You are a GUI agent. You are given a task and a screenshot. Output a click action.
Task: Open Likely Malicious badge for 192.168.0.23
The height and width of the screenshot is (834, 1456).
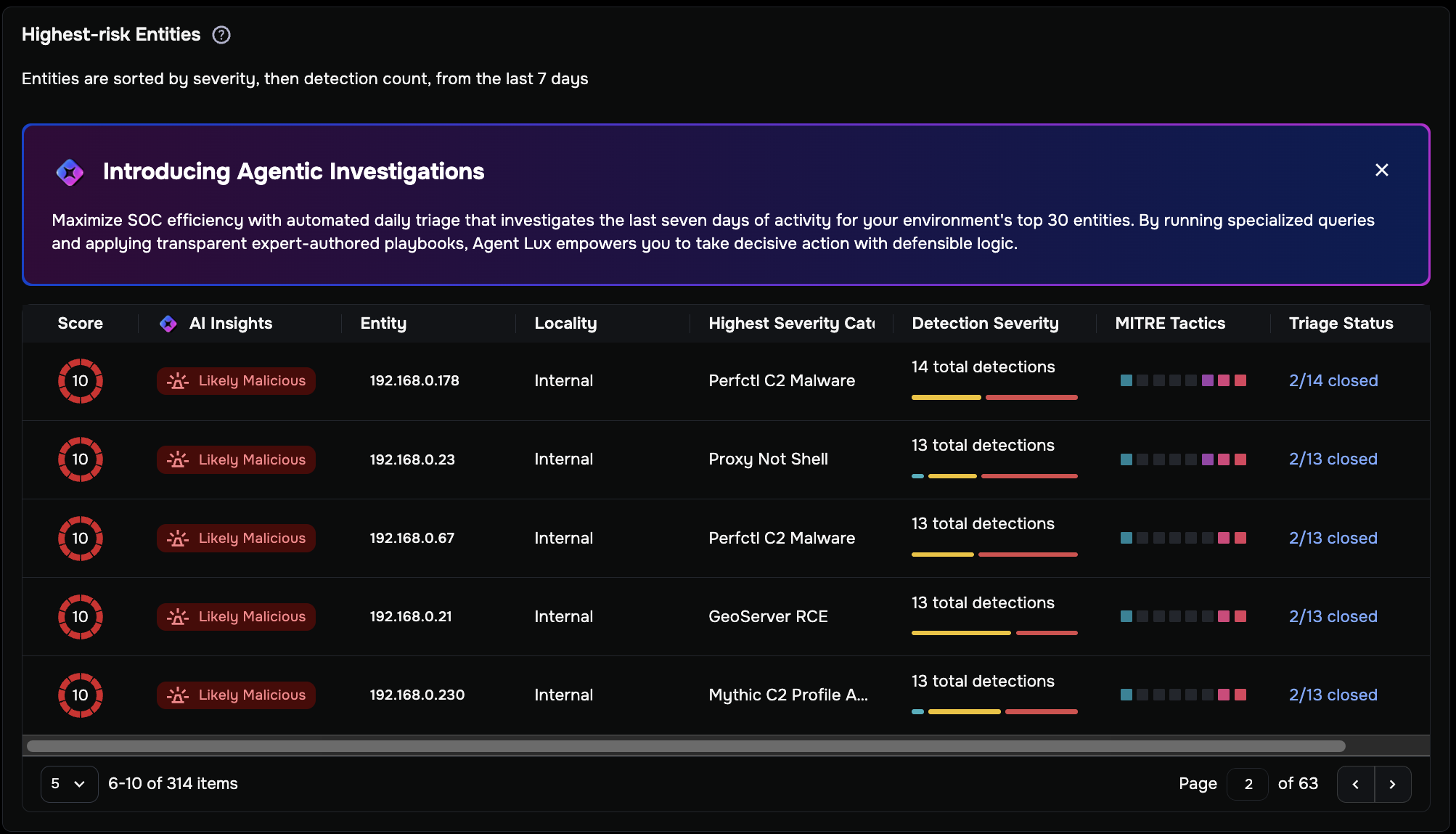pos(236,459)
